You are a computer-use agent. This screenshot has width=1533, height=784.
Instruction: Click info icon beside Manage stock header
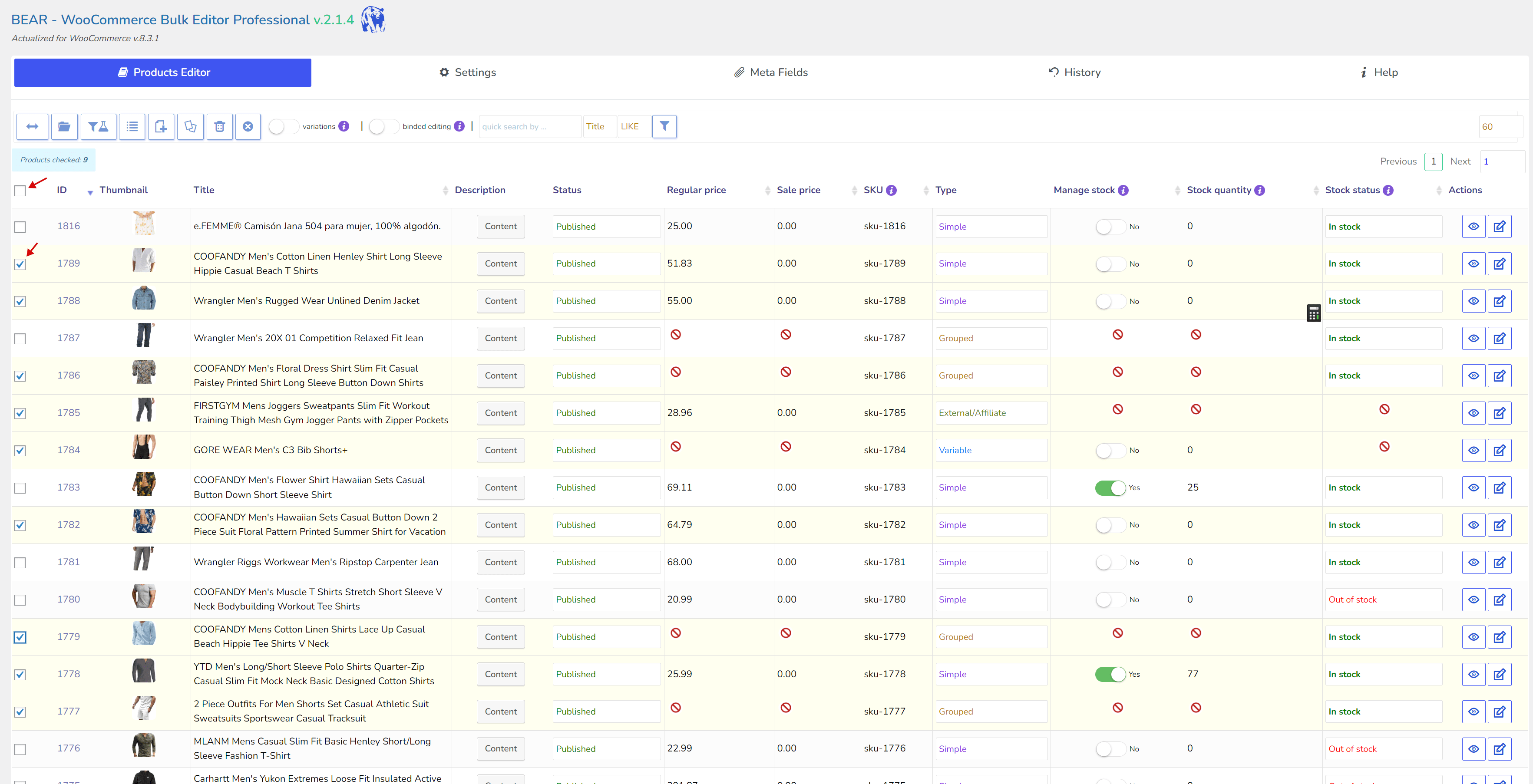(1123, 190)
